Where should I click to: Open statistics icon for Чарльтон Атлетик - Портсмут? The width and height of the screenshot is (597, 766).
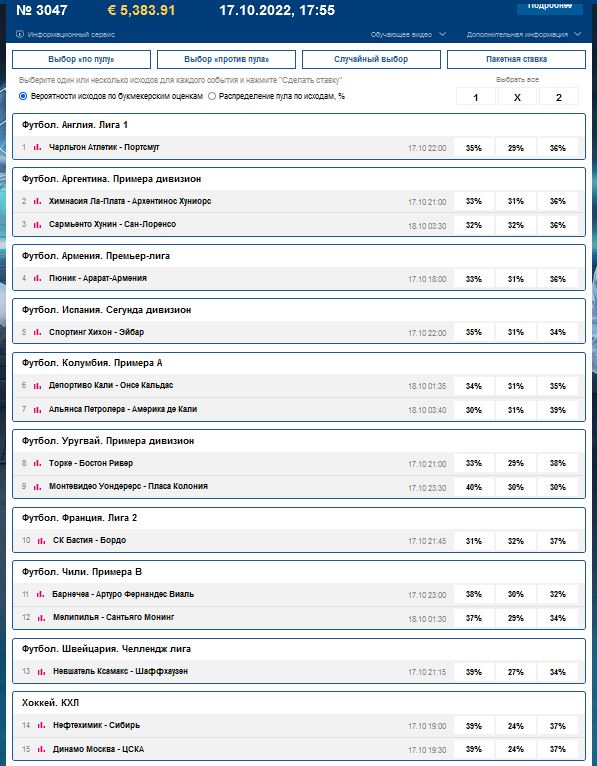click(38, 147)
